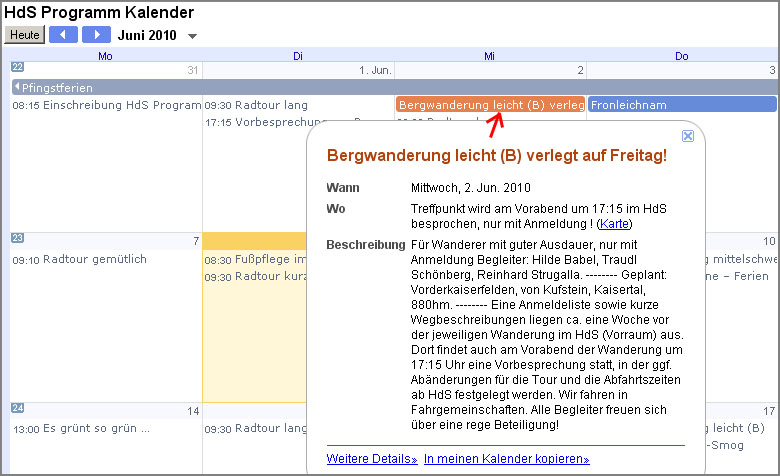The image size is (780, 476).
Task: Click the Heute button
Action: (x=24, y=35)
